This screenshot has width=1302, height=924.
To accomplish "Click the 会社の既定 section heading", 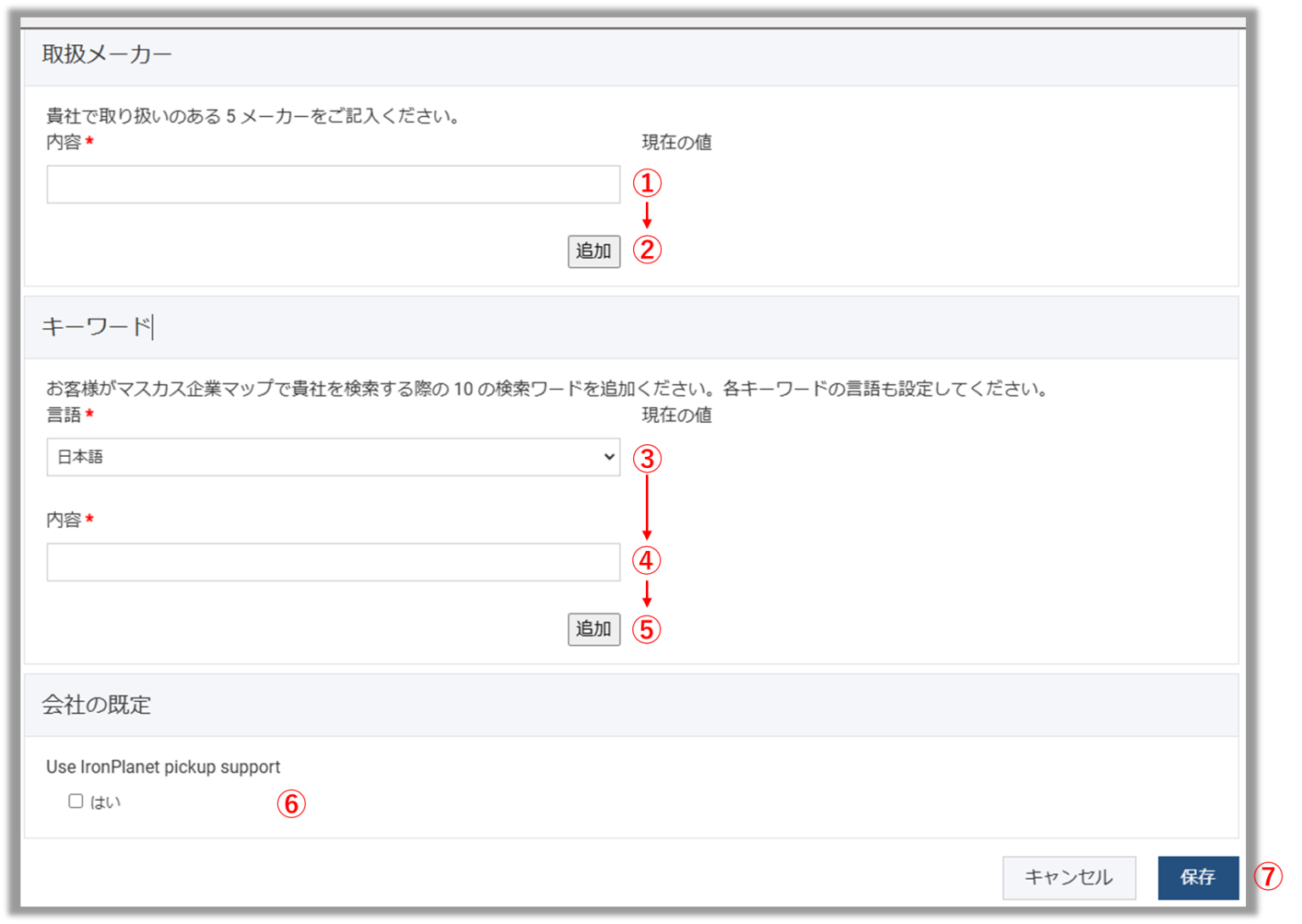I will [x=97, y=704].
